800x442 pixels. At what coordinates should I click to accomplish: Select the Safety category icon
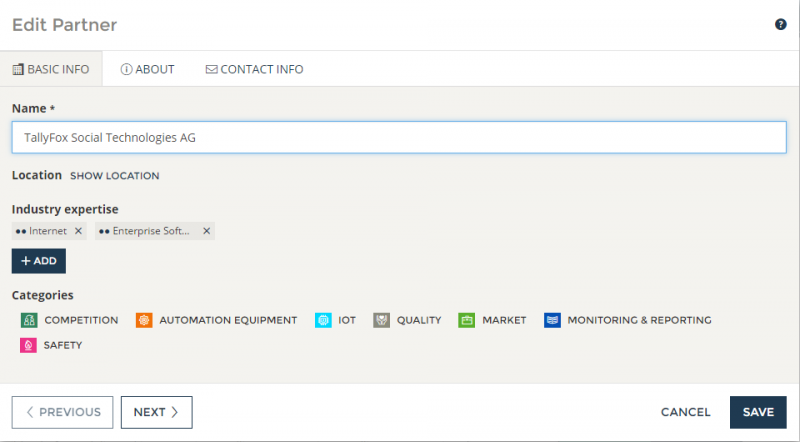click(29, 345)
